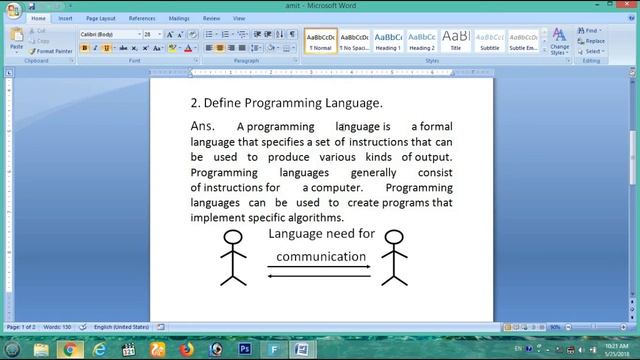Toggle Bold formatting
This screenshot has width=640, height=360.
point(84,48)
